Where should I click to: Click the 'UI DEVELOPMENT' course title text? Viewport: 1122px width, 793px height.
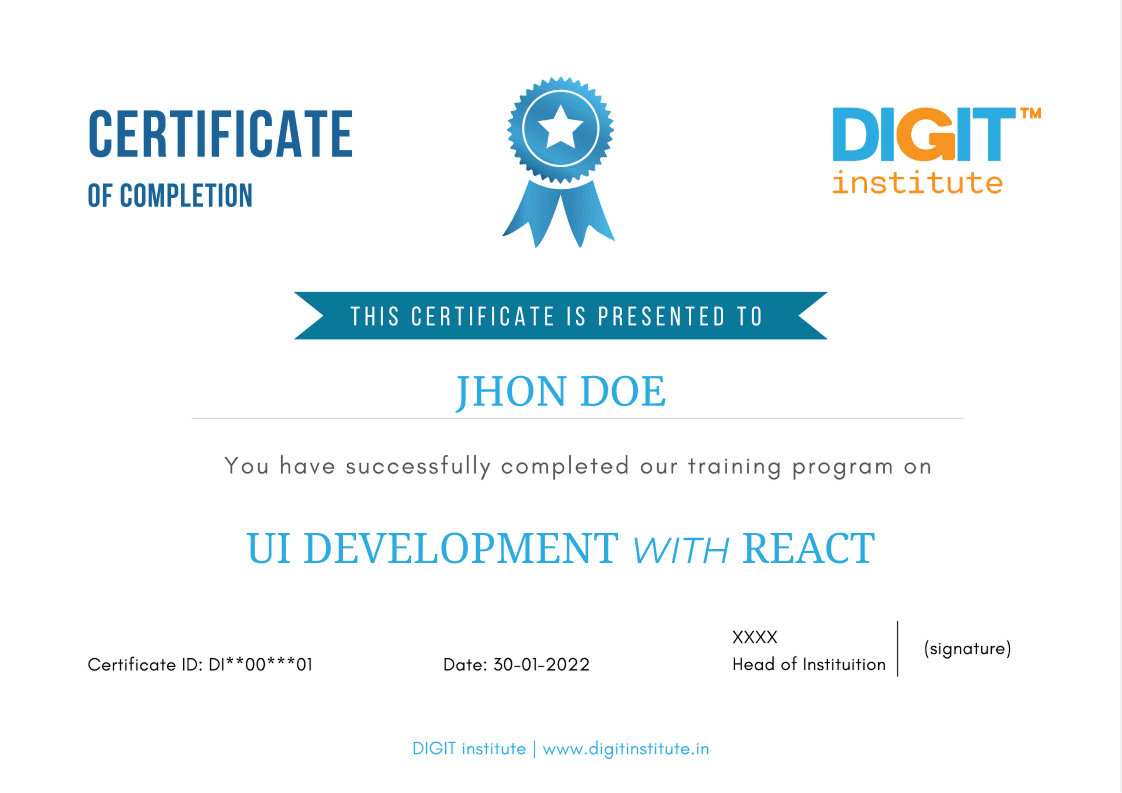coord(432,548)
